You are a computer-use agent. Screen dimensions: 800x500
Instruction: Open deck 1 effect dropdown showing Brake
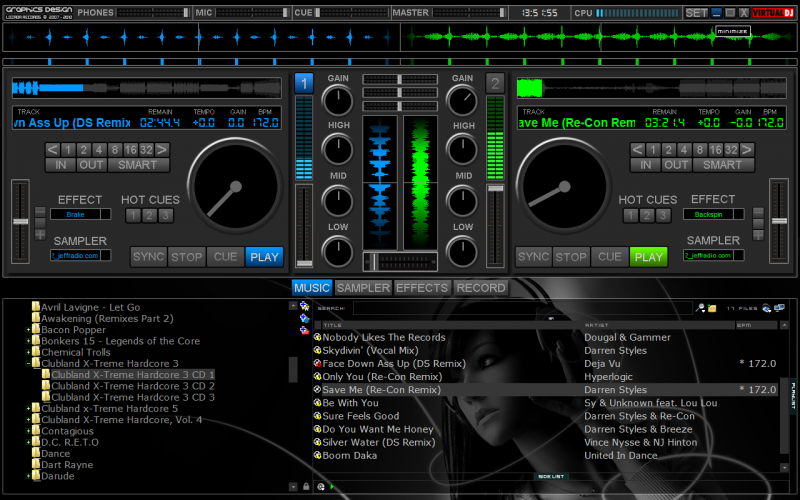pos(76,214)
